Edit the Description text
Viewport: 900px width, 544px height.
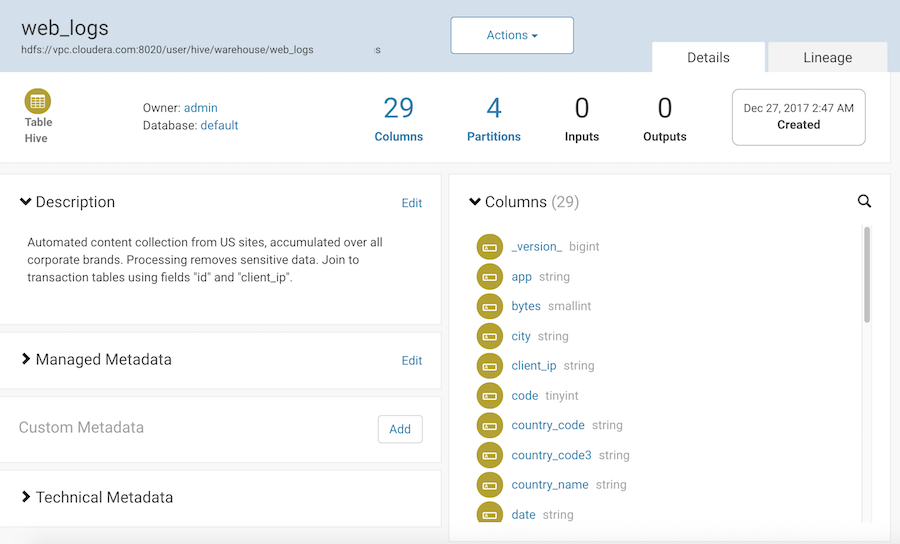point(412,203)
